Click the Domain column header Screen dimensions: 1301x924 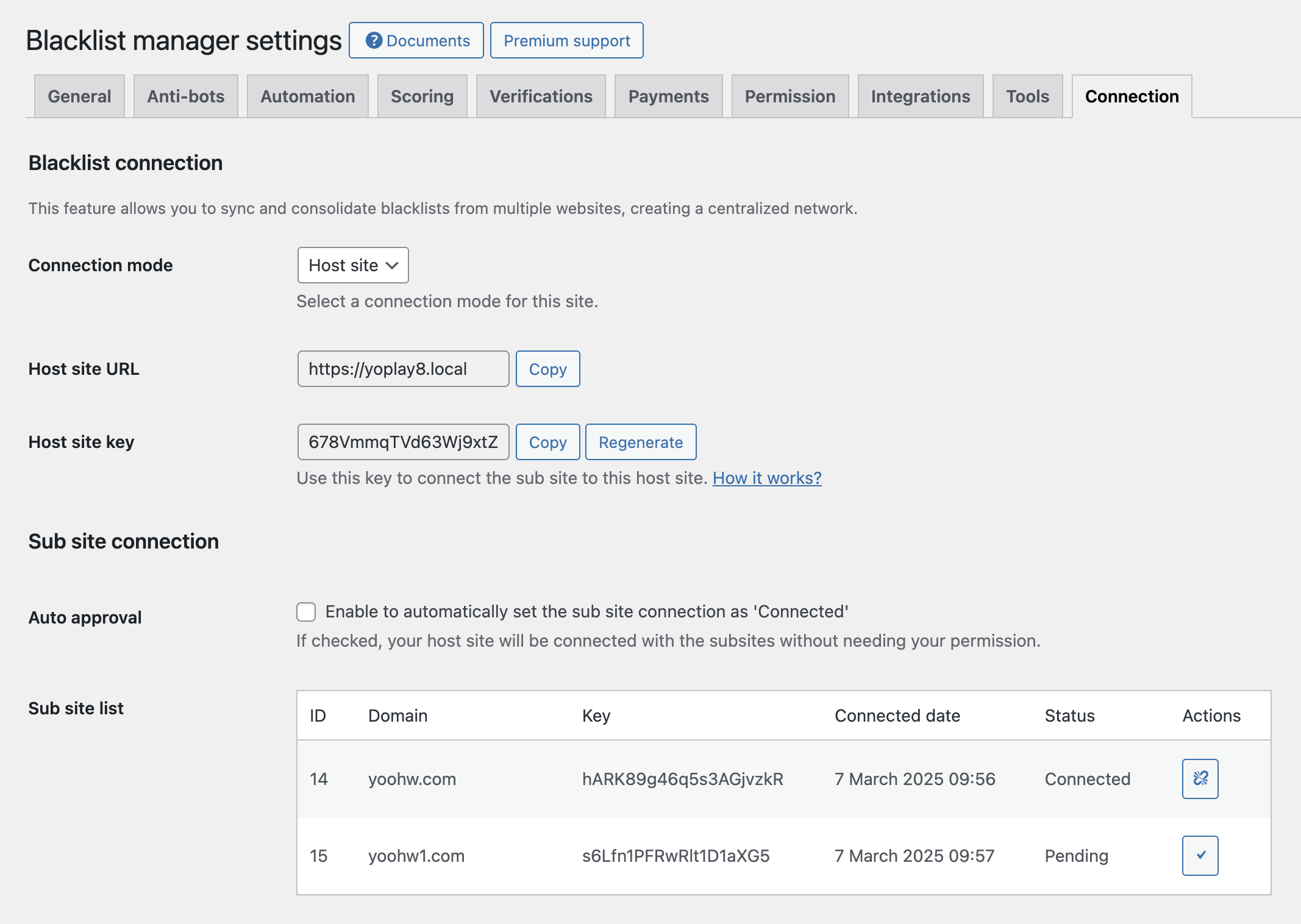398,716
